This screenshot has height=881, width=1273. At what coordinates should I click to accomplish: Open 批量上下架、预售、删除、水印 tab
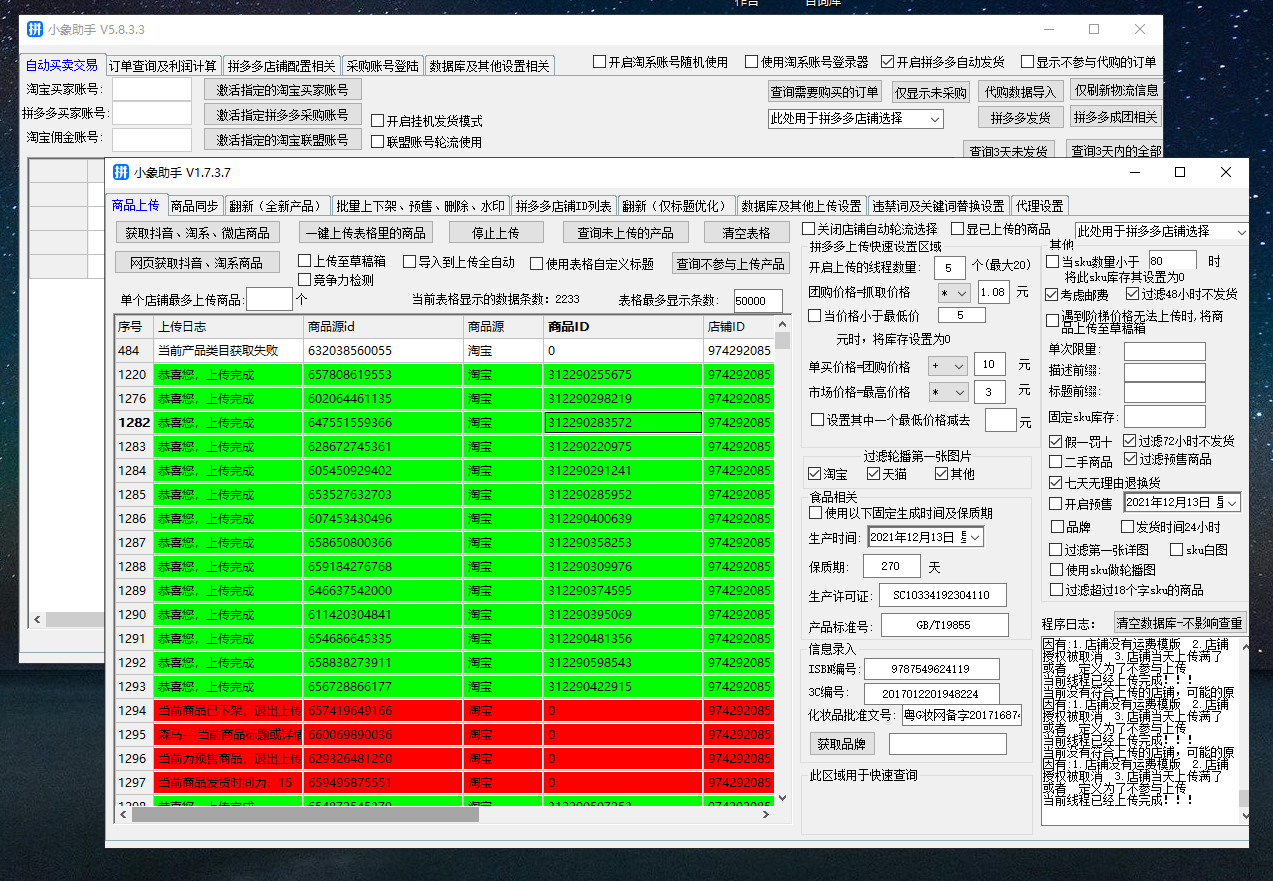(x=421, y=206)
